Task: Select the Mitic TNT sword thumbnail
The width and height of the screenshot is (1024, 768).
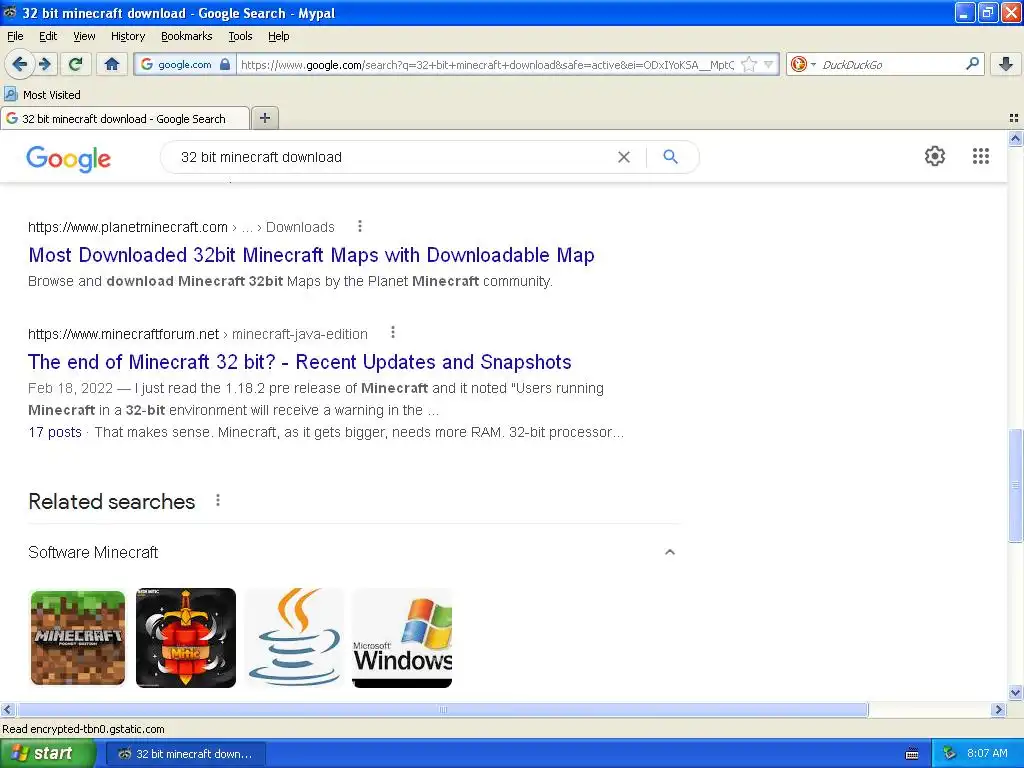Action: click(185, 637)
